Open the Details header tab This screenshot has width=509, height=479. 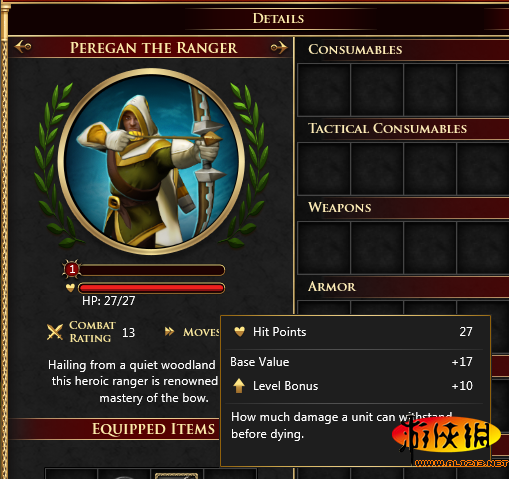[x=278, y=18]
